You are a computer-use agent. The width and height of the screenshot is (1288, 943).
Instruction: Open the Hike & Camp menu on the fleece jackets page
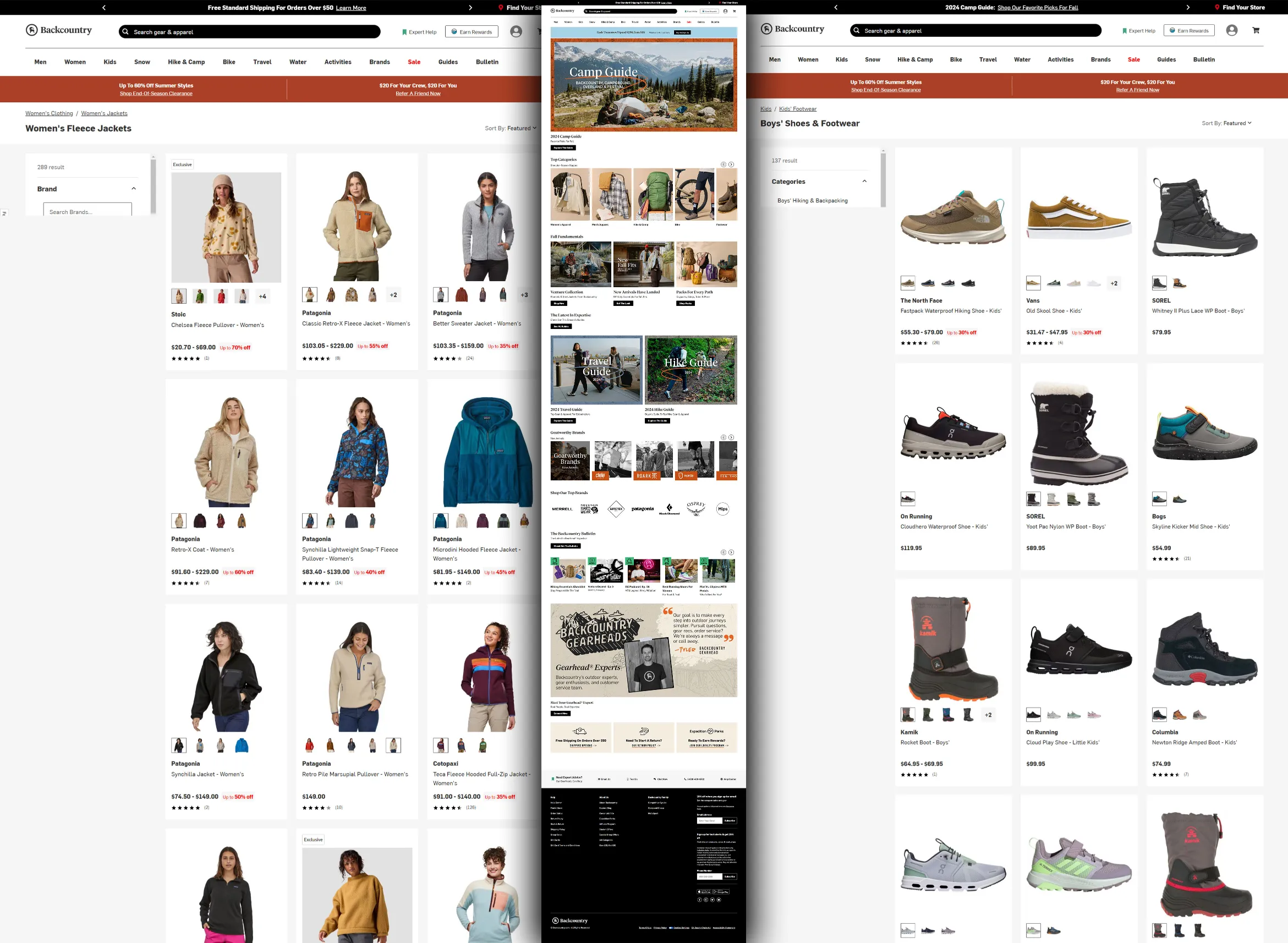pyautogui.click(x=186, y=62)
